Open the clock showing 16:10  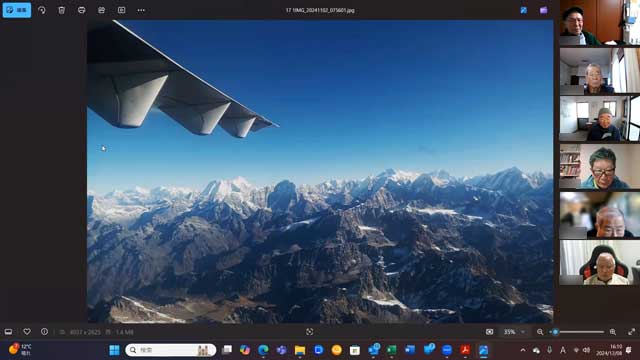pos(609,350)
